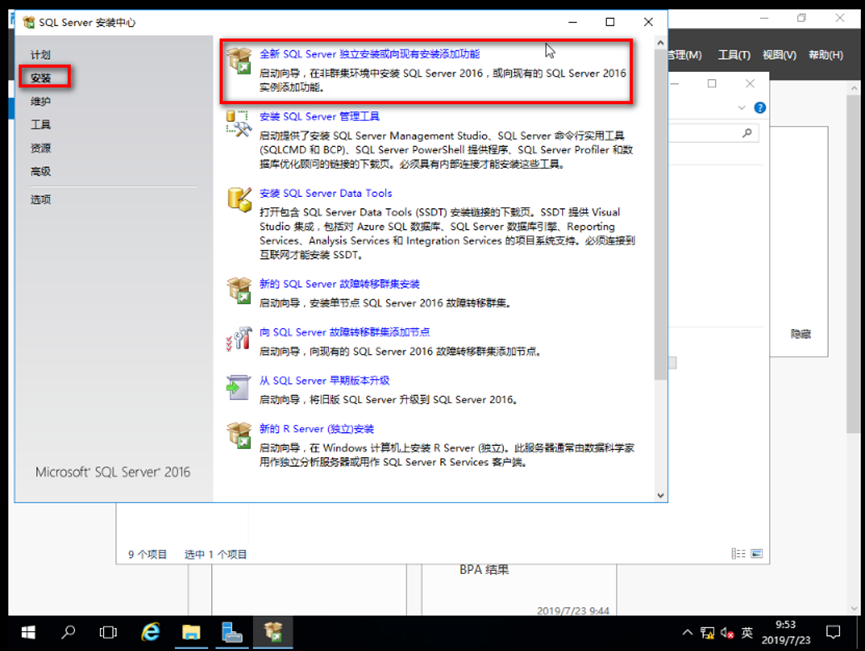Image resolution: width=865 pixels, height=651 pixels.
Task: Click 从 SQL Server 早期版本升级 link
Action: coord(324,381)
